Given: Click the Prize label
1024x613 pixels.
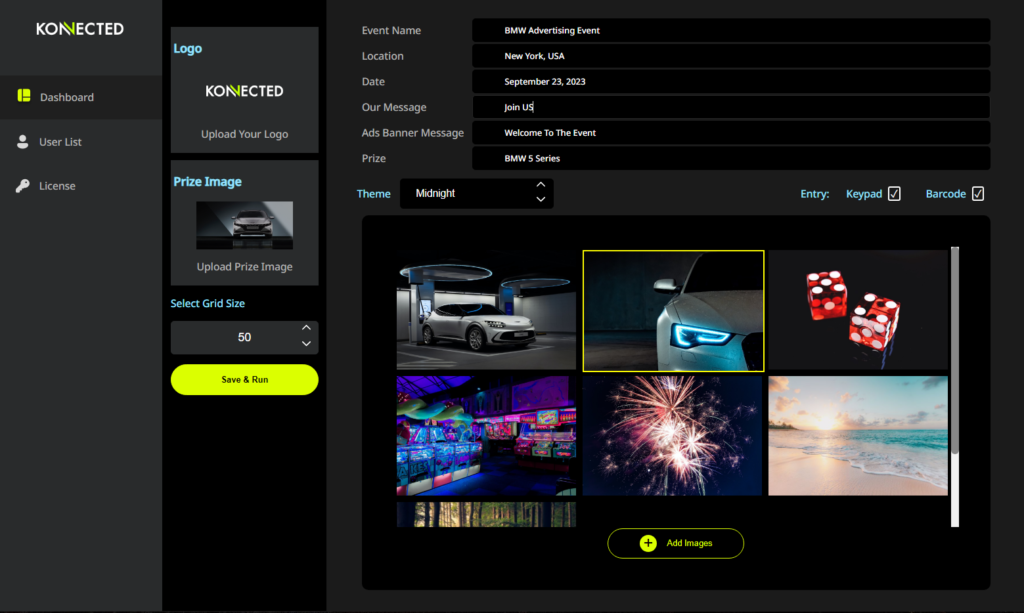Looking at the screenshot, I should (x=374, y=158).
